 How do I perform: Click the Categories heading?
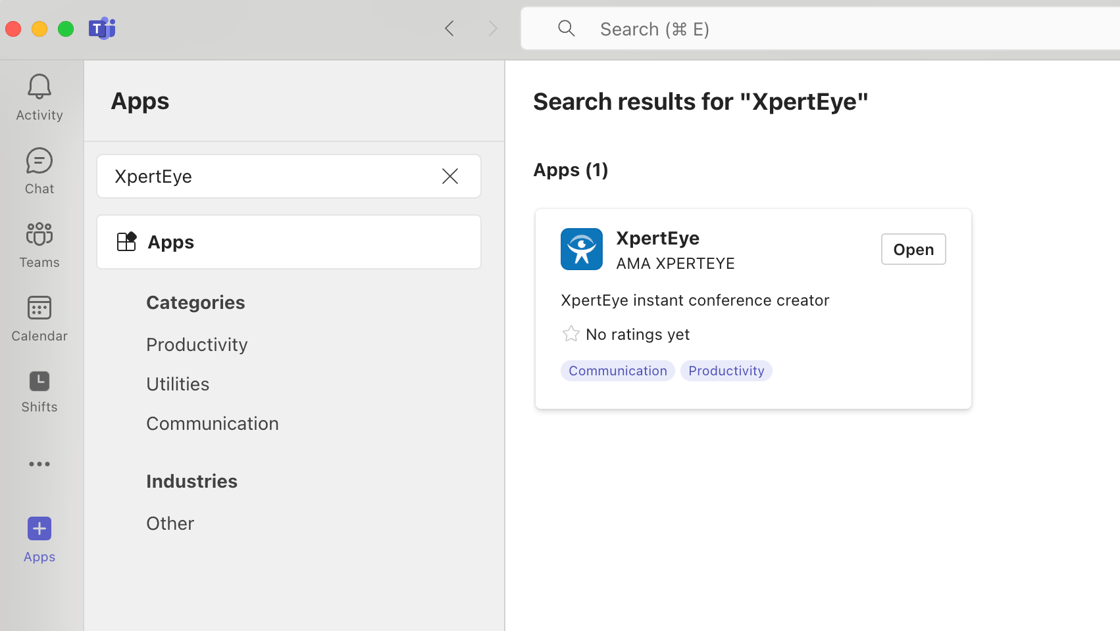196,303
